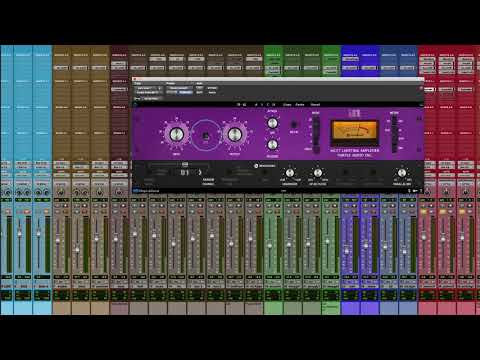Click the orange VU meter display

coord(355,131)
